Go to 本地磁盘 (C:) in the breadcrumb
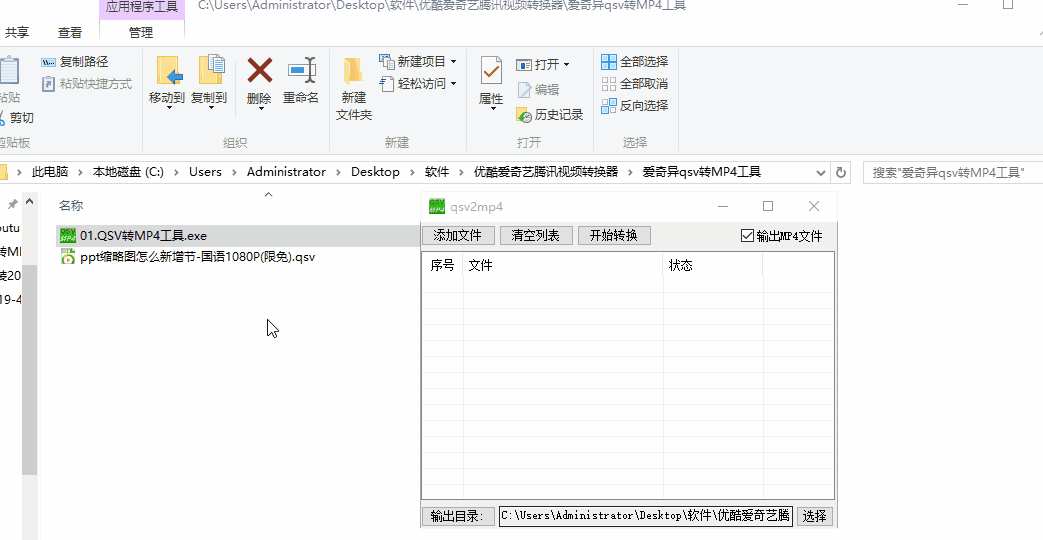 (128, 172)
